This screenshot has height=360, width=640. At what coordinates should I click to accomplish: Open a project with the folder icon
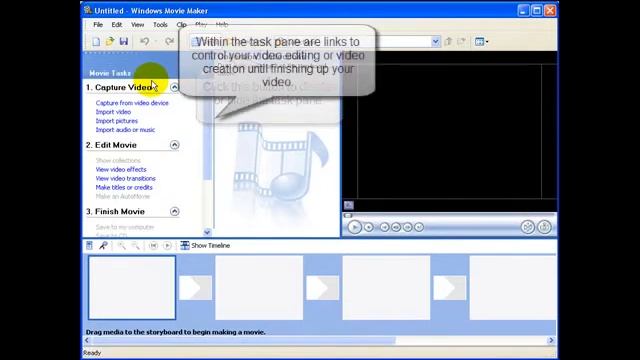pos(110,41)
